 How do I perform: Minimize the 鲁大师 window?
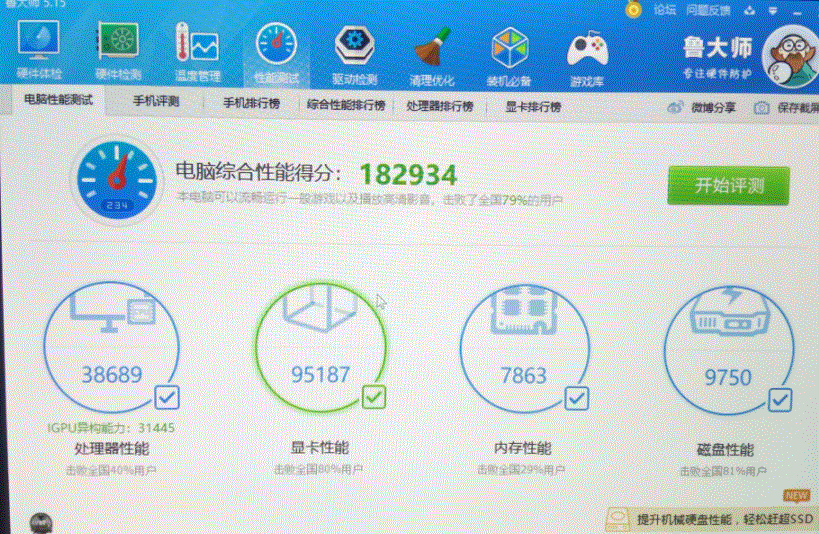798,12
